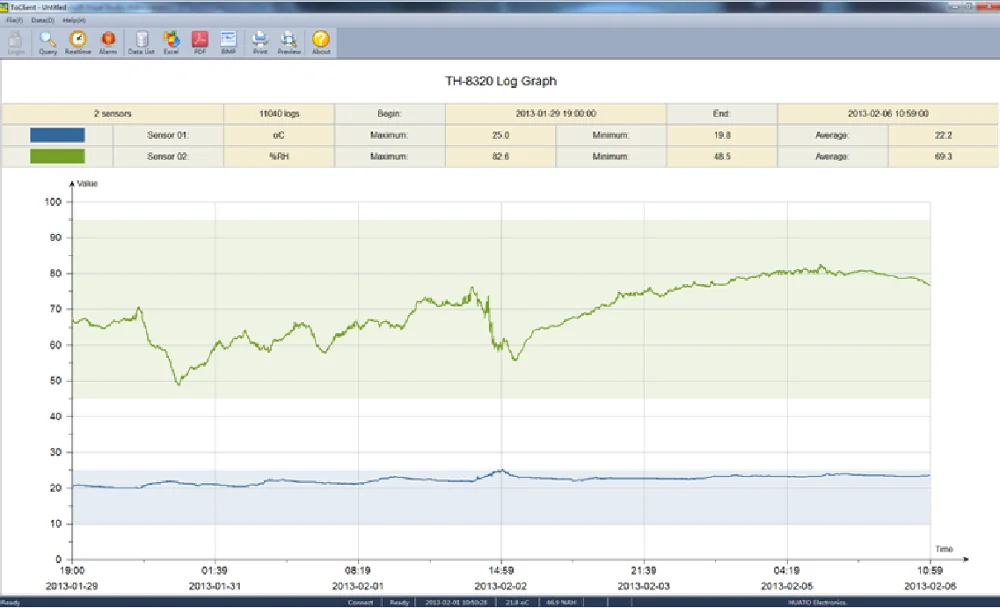Screen dimensions: 1000x608
Task: Open the File menu
Action: [x=12, y=20]
